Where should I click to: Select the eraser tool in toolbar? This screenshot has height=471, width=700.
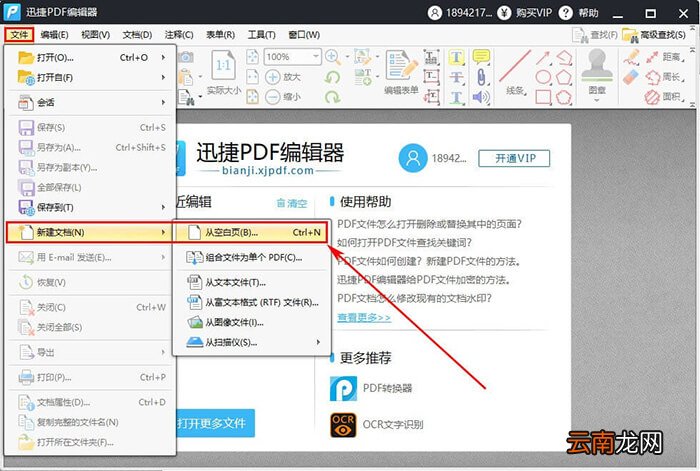click(631, 77)
